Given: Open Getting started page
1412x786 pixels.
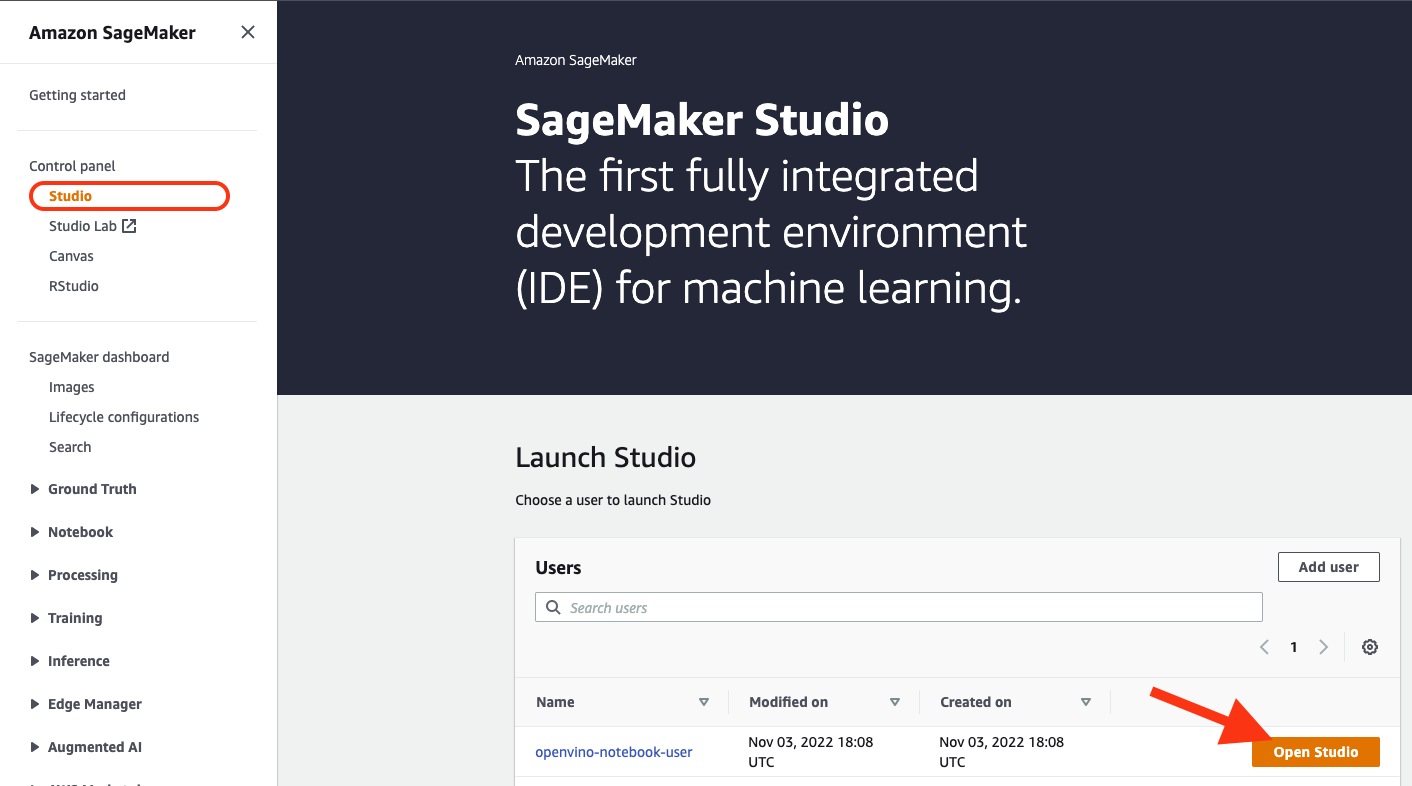Looking at the screenshot, I should coord(77,95).
